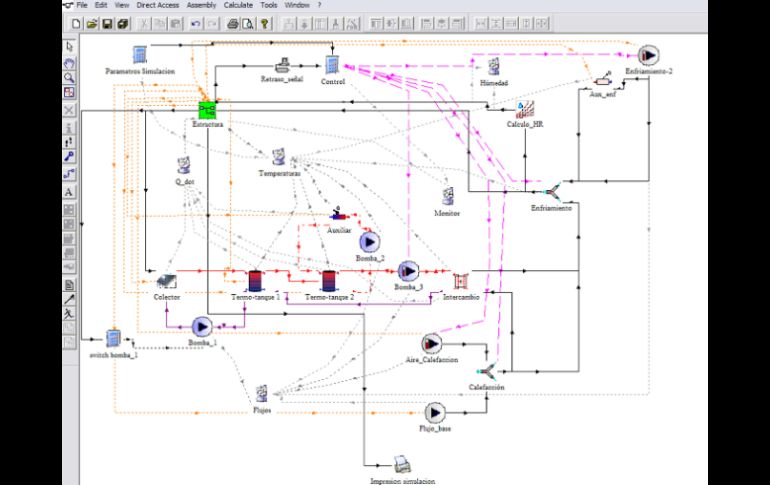The width and height of the screenshot is (770, 485).
Task: Save the project with the floppy disk icon
Action: click(x=106, y=22)
